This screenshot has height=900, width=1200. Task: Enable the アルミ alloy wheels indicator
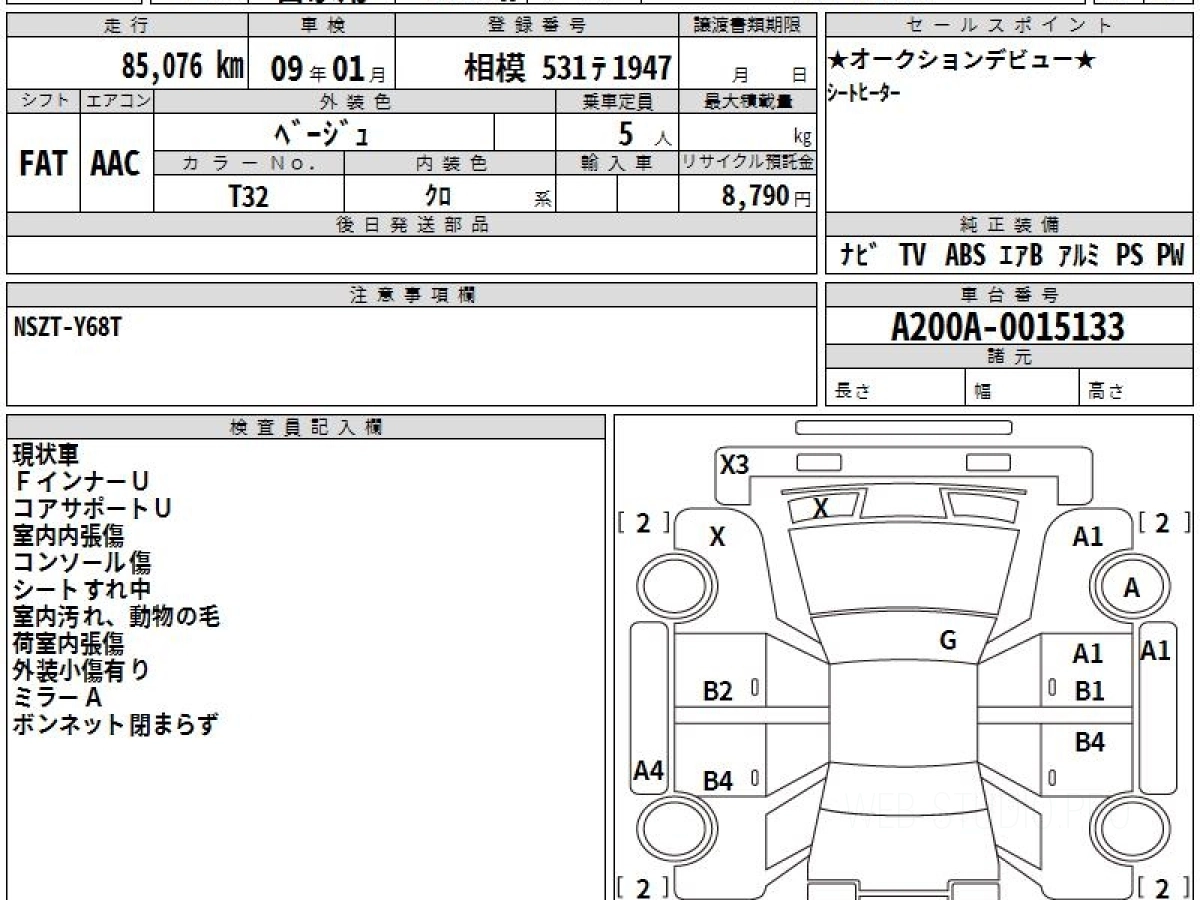[x=1083, y=254]
